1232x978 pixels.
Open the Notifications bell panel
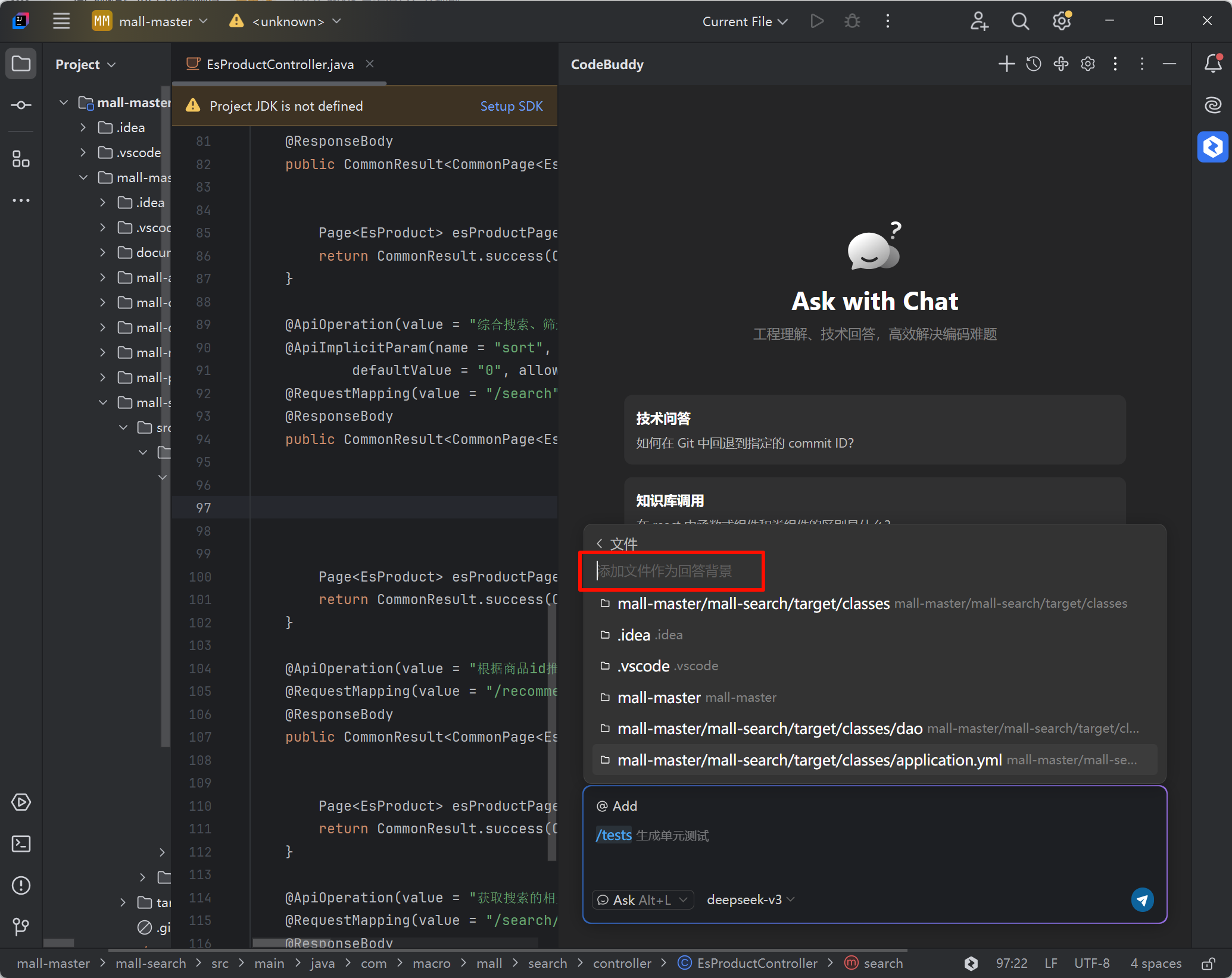[x=1213, y=63]
